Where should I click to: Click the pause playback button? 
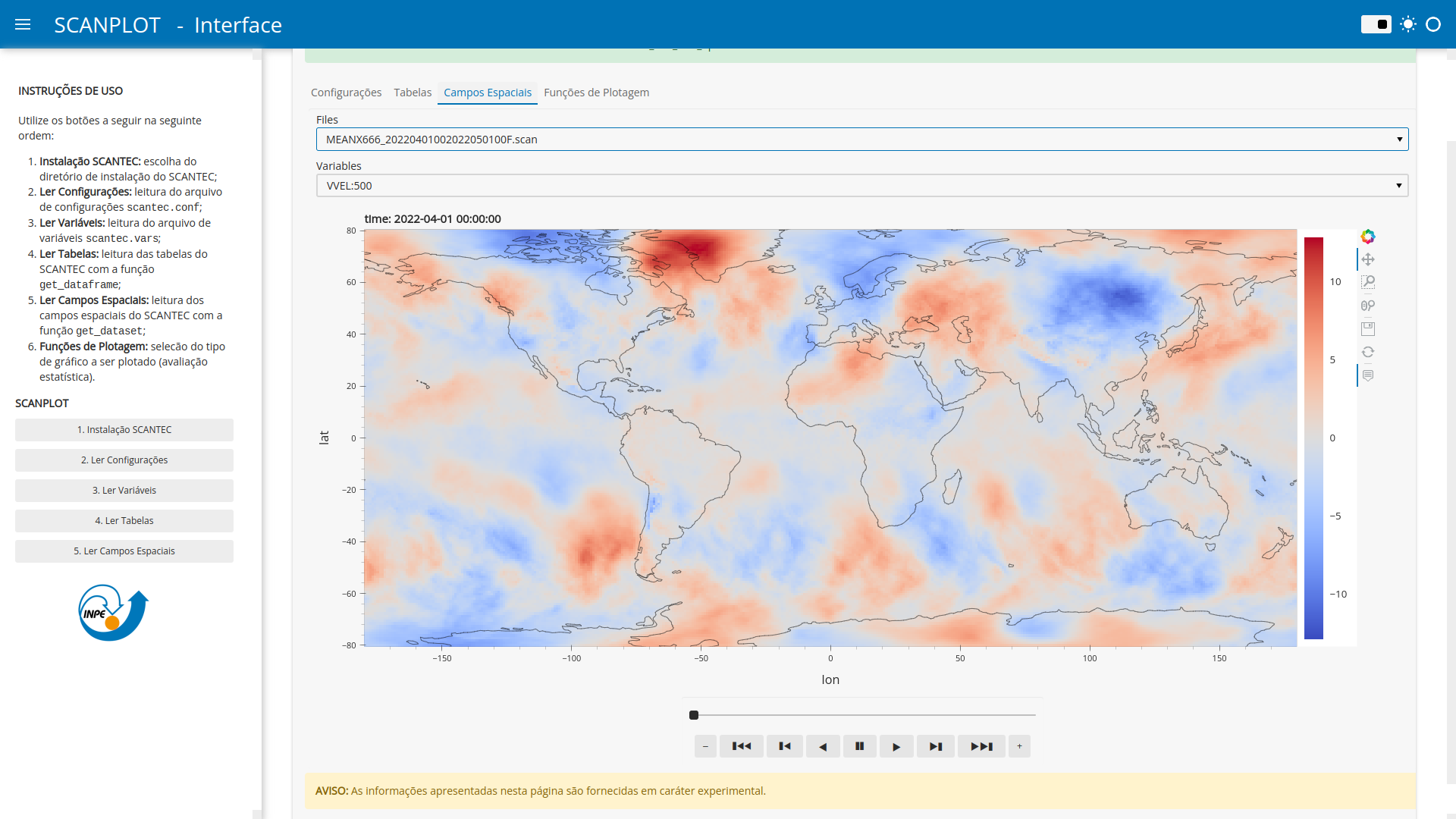tap(859, 746)
